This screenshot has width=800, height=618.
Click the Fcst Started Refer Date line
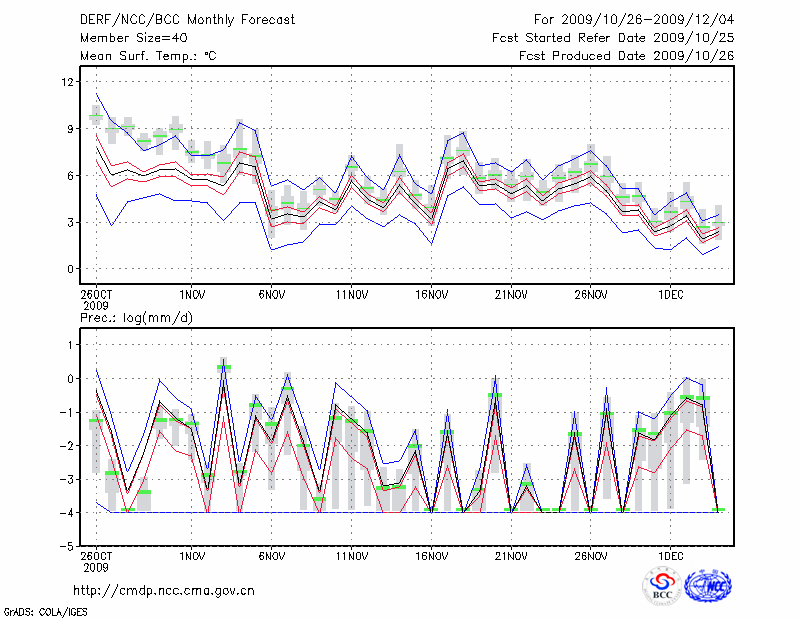613,37
